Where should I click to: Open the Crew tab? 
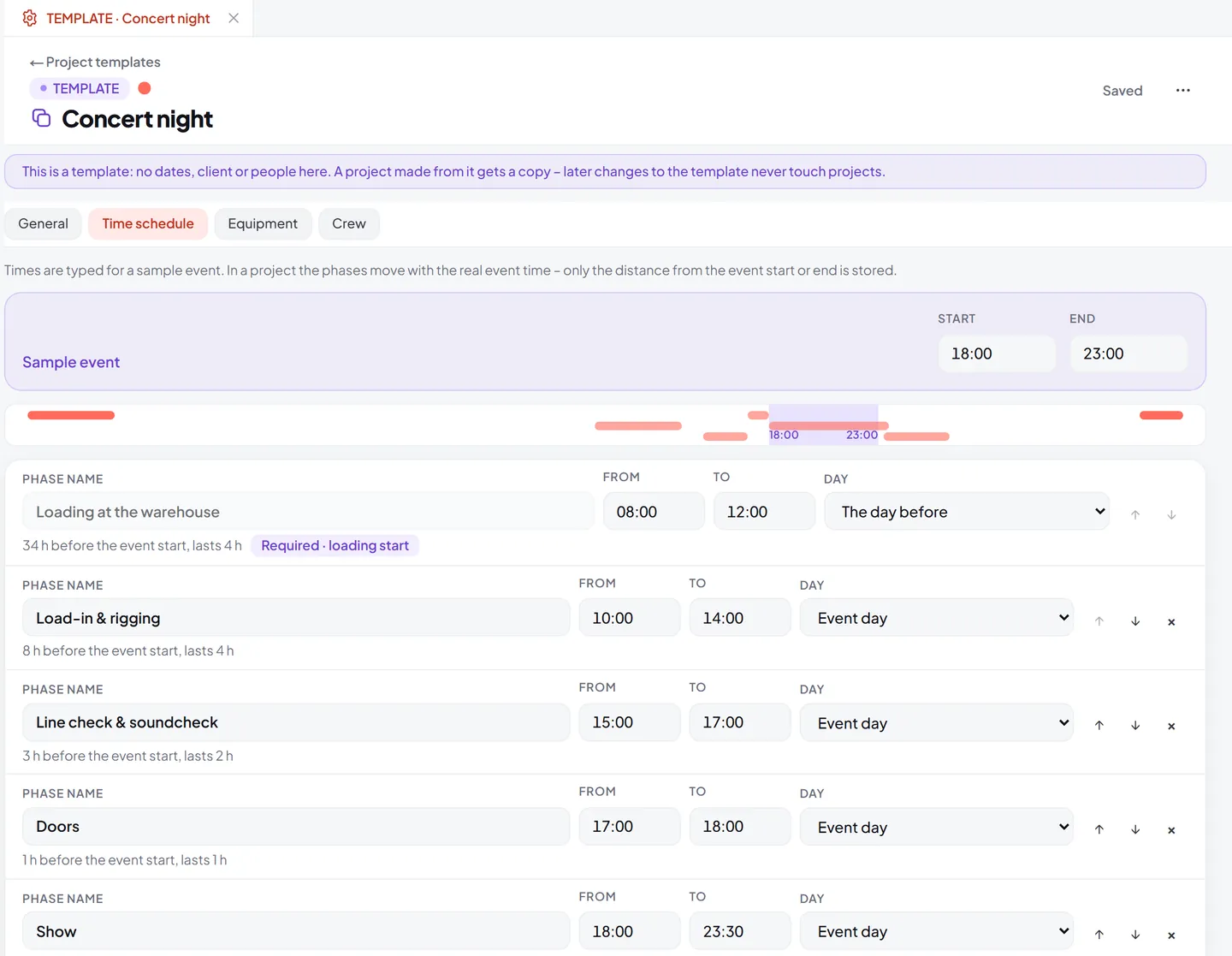[349, 224]
